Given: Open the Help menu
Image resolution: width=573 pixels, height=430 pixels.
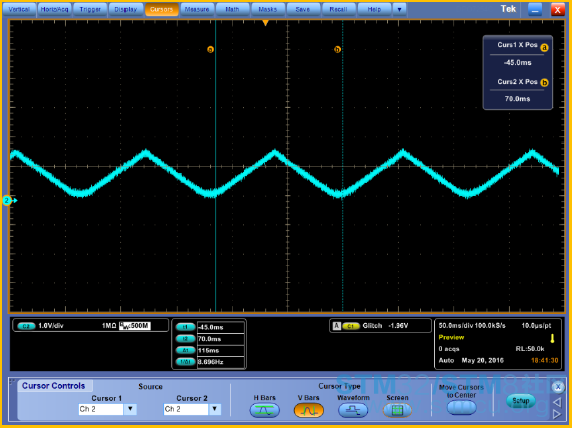Looking at the screenshot, I should pyautogui.click(x=374, y=9).
